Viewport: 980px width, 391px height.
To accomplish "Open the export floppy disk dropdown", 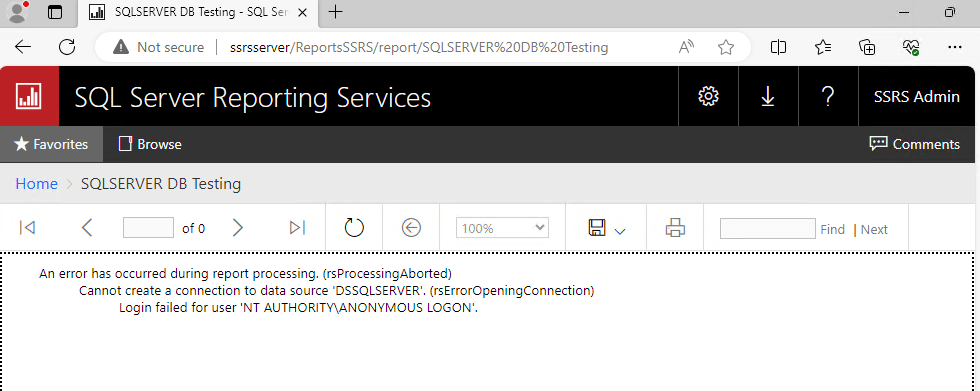I will point(606,228).
